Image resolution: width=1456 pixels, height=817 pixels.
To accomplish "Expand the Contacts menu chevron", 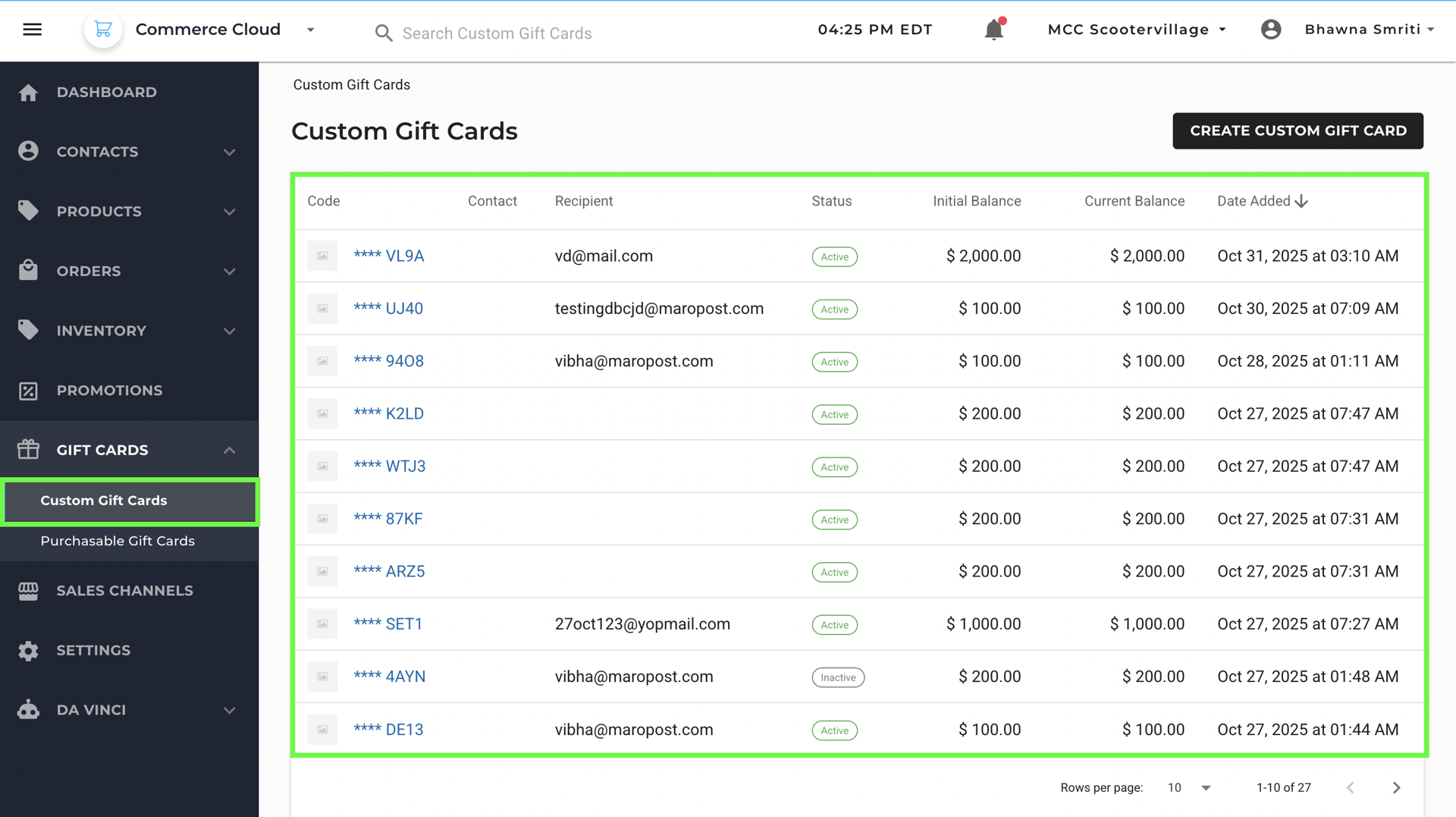I will tap(230, 152).
